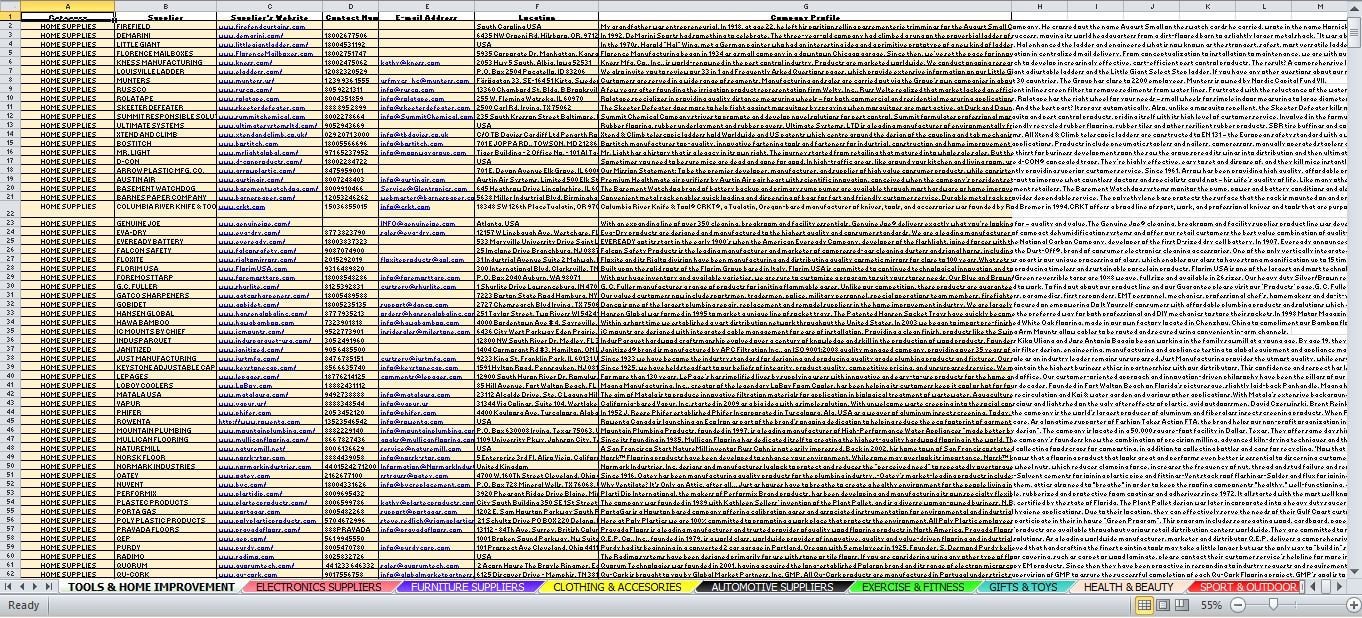Open the EXERCISE & FITNESS sheet tab
The image size is (1362, 618).
point(913,587)
